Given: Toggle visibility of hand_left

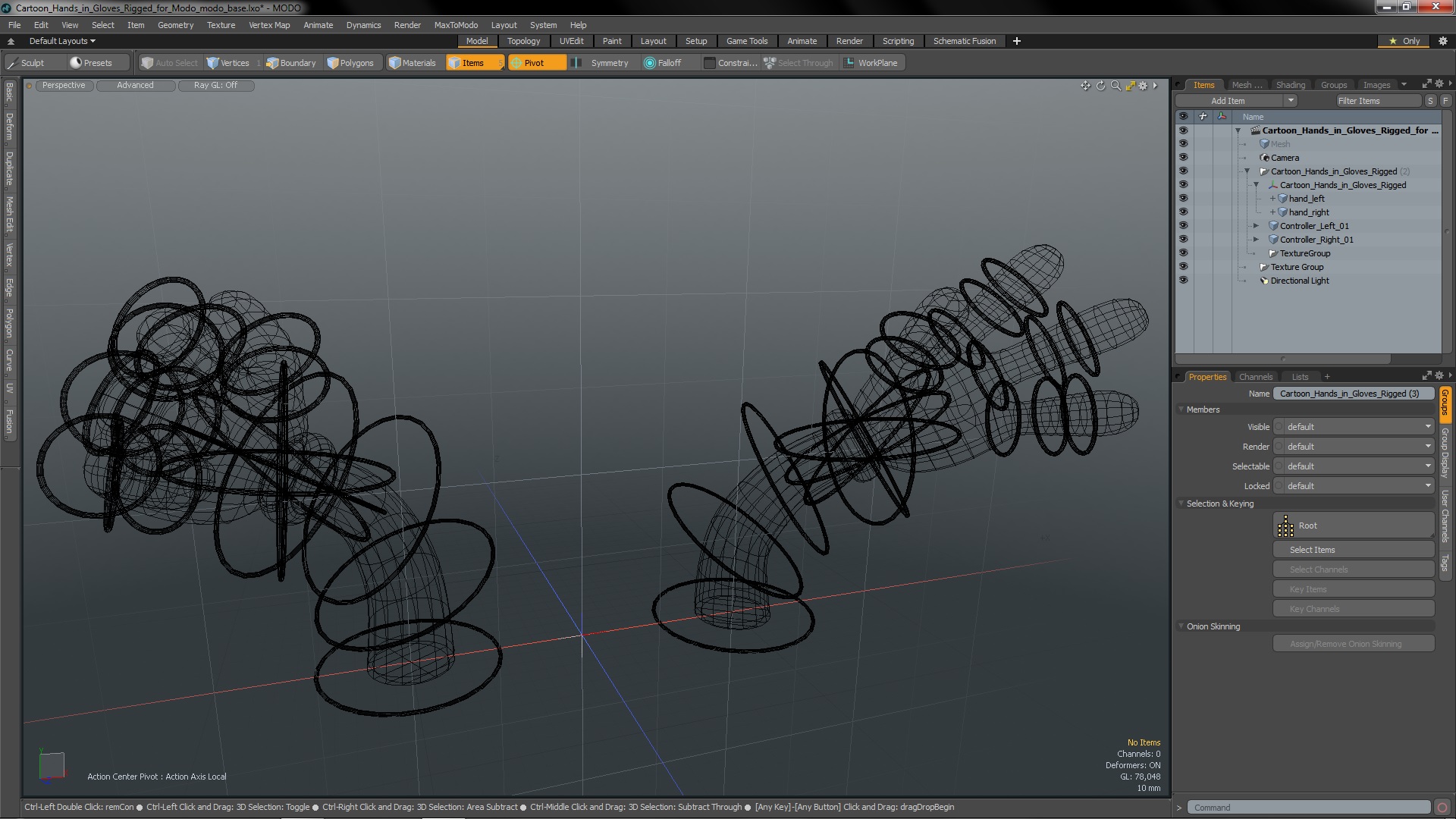Looking at the screenshot, I should pos(1183,199).
